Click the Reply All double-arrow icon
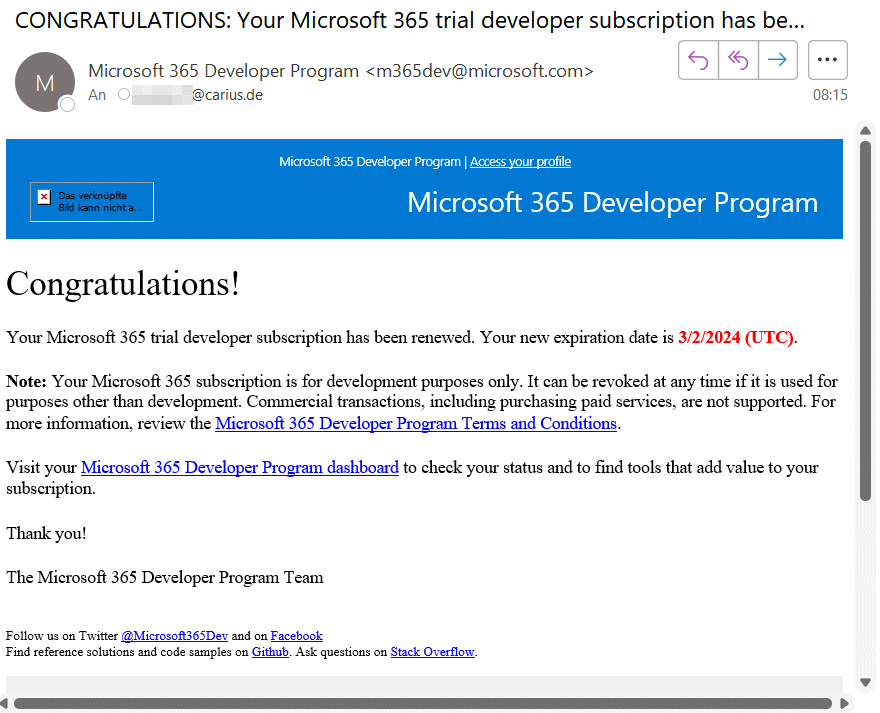880x713 pixels. [738, 60]
